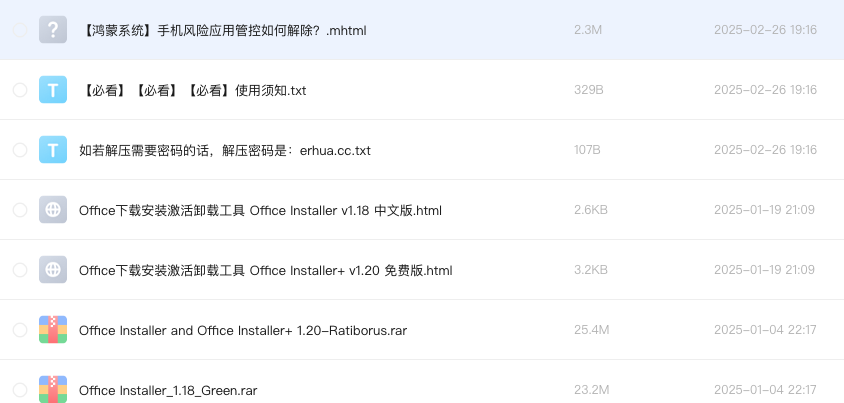Click the web icon of Office Installer v1.18 中文版.html
The height and width of the screenshot is (403, 844).
pos(53,210)
